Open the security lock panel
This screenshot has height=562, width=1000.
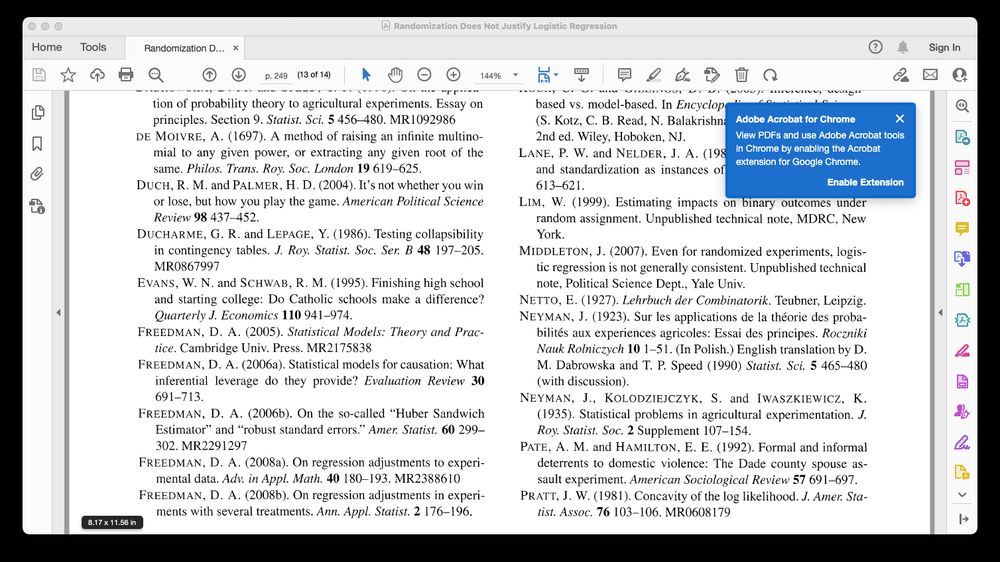click(38, 206)
